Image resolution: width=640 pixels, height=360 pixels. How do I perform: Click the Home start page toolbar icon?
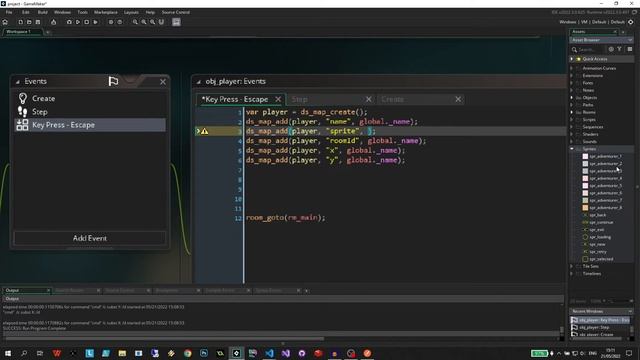pos(5,22)
